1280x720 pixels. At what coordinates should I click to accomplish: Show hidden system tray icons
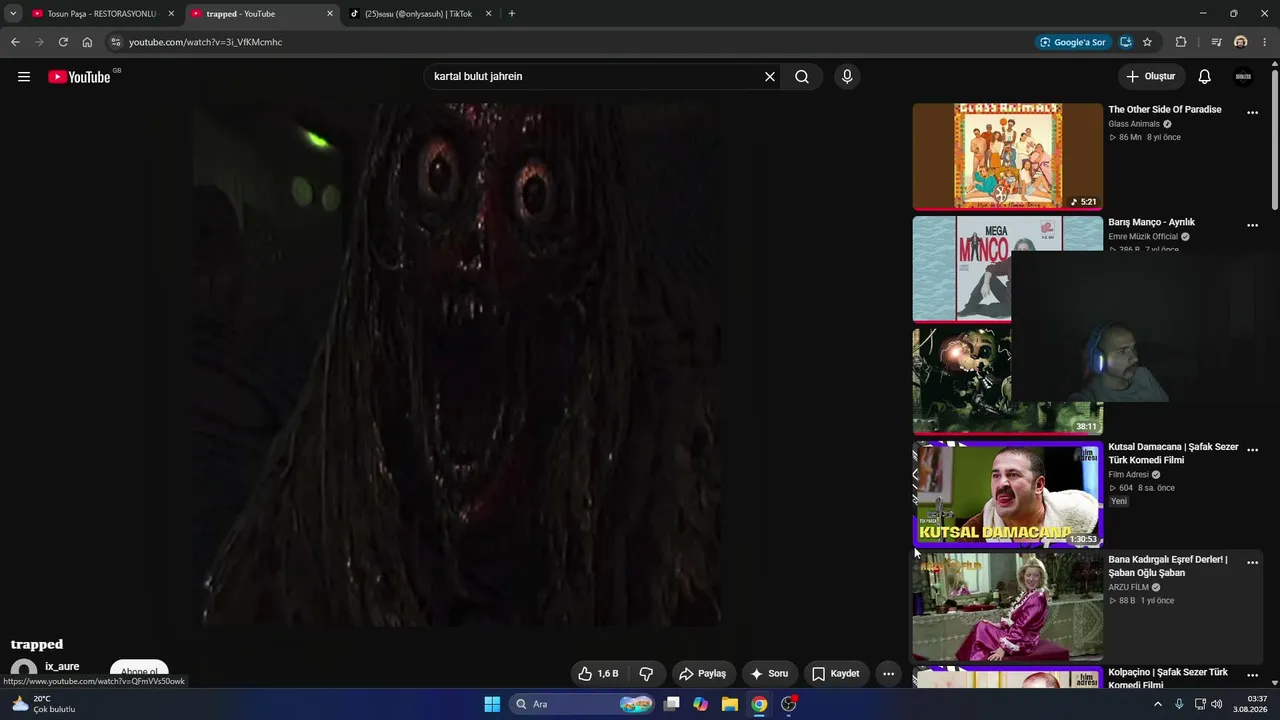1158,704
